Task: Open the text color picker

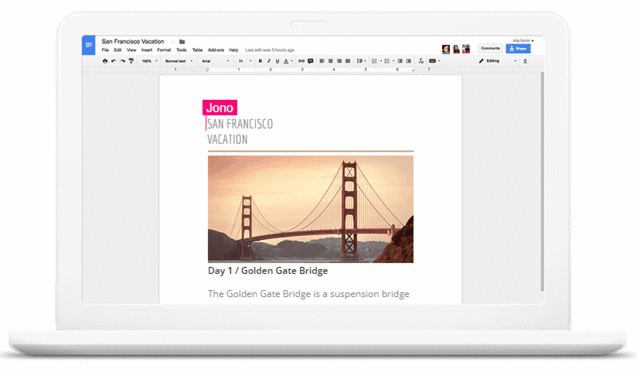Action: [288, 61]
